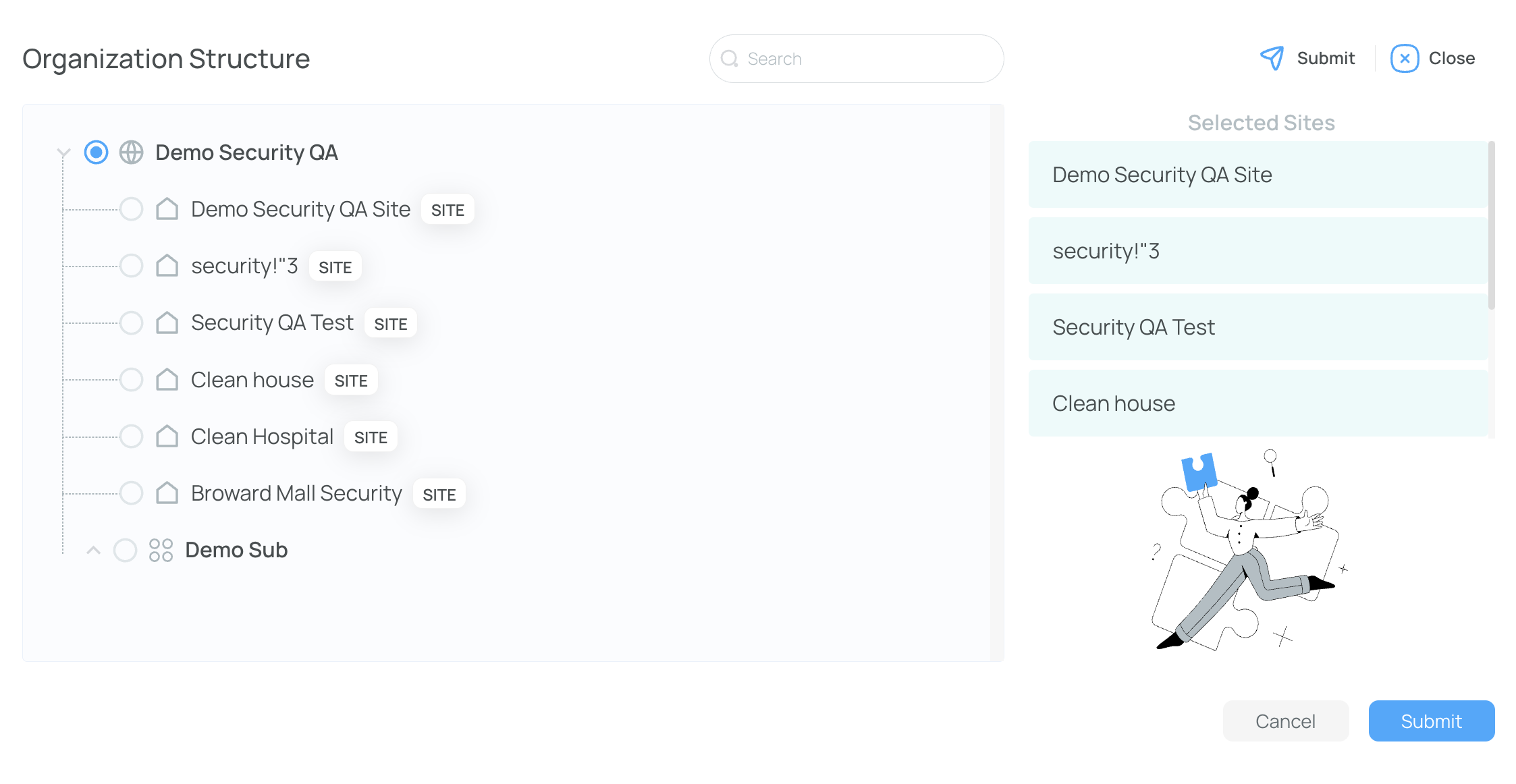Click the magnifier icon in the search box
The width and height of the screenshot is (1516, 784).
point(730,59)
